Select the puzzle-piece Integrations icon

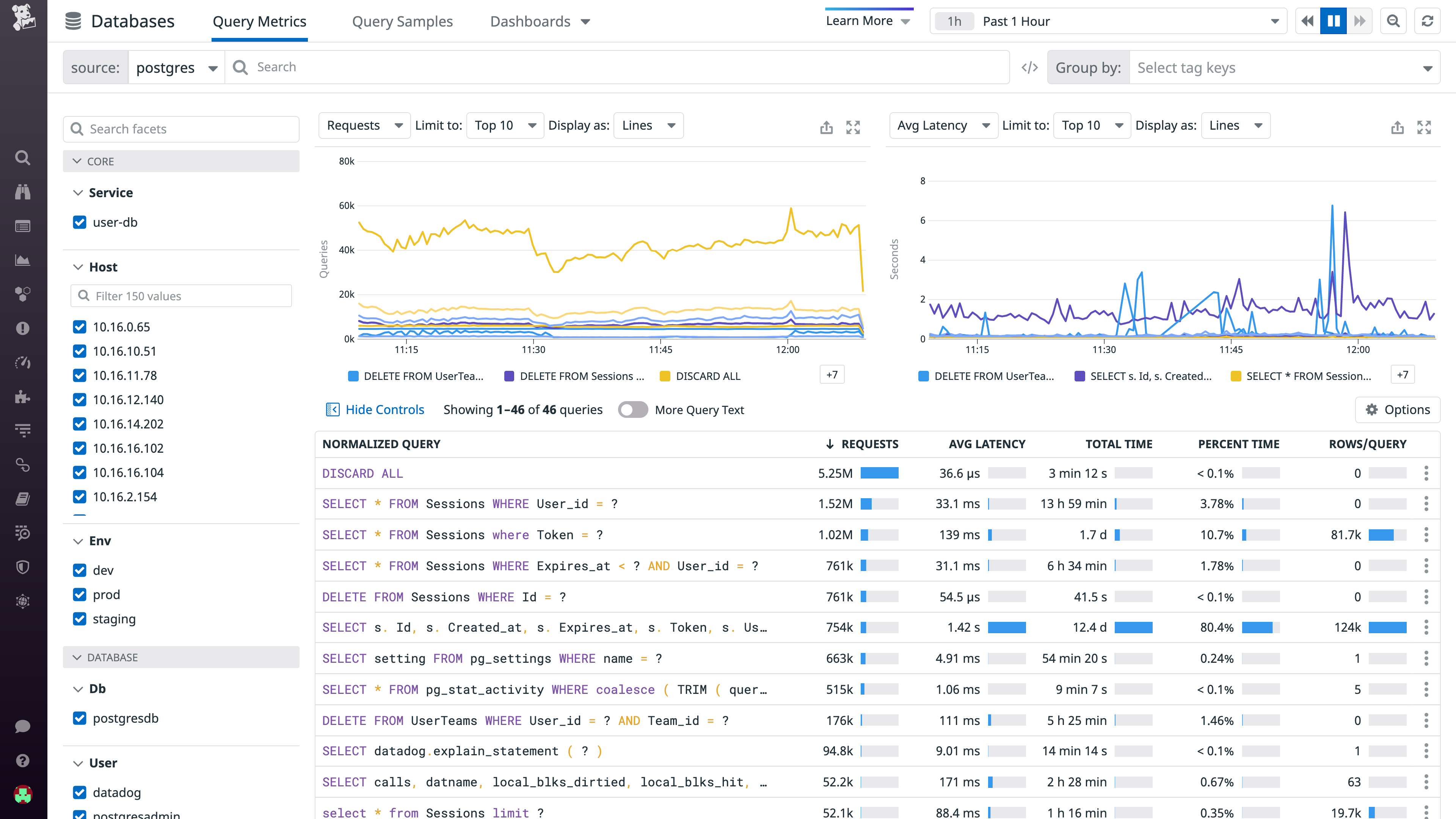23,397
